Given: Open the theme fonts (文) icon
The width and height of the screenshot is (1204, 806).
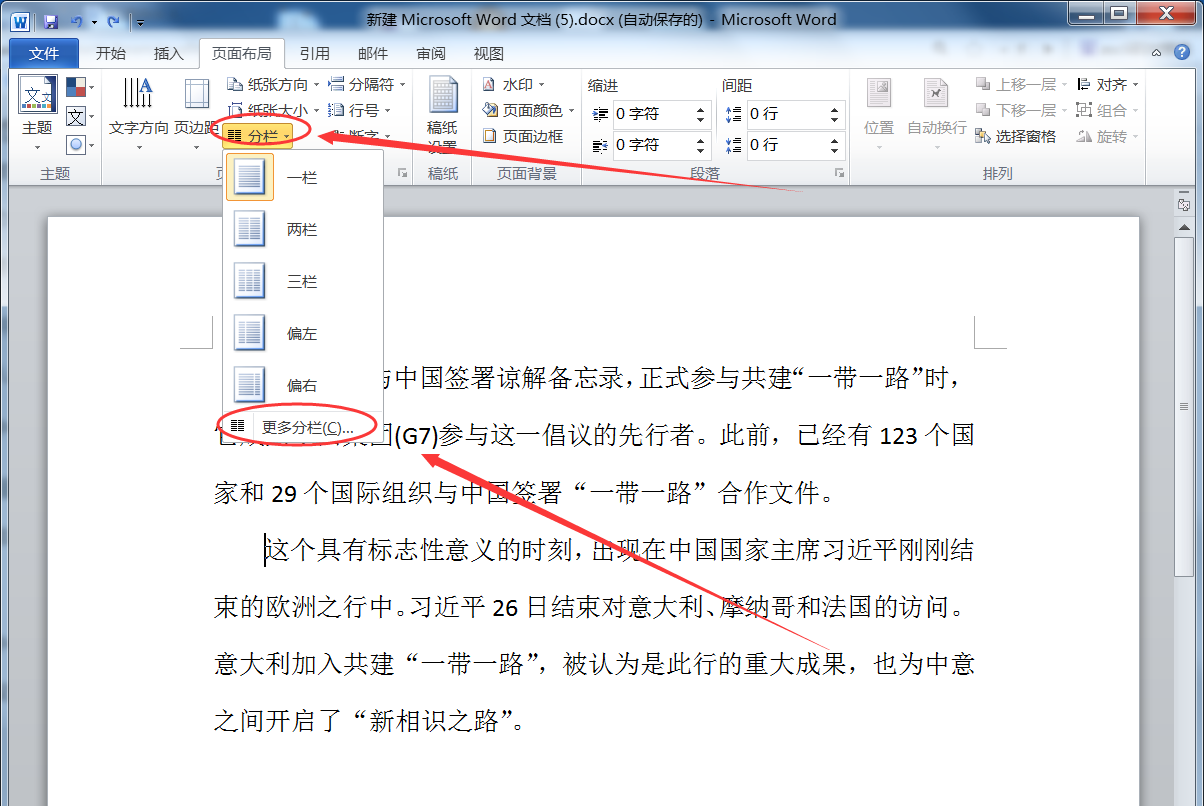Looking at the screenshot, I should tap(78, 117).
